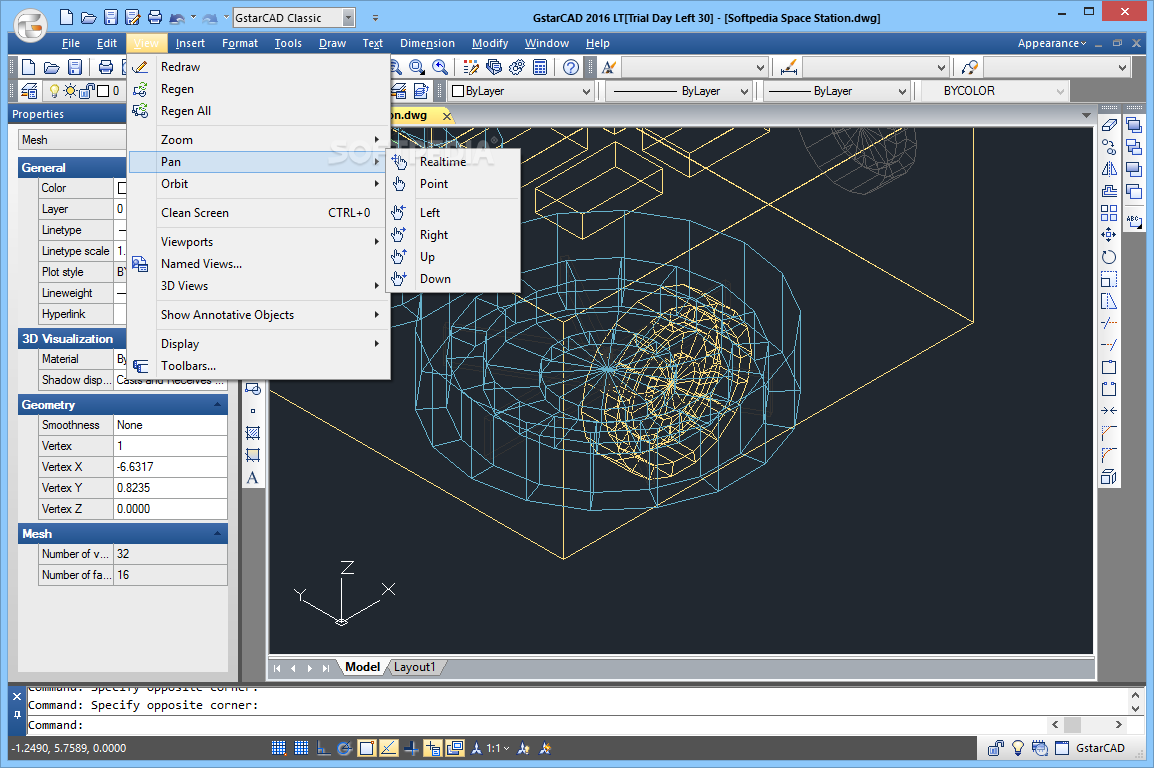1154x768 pixels.
Task: Select the Rotate tool
Action: [1109, 257]
